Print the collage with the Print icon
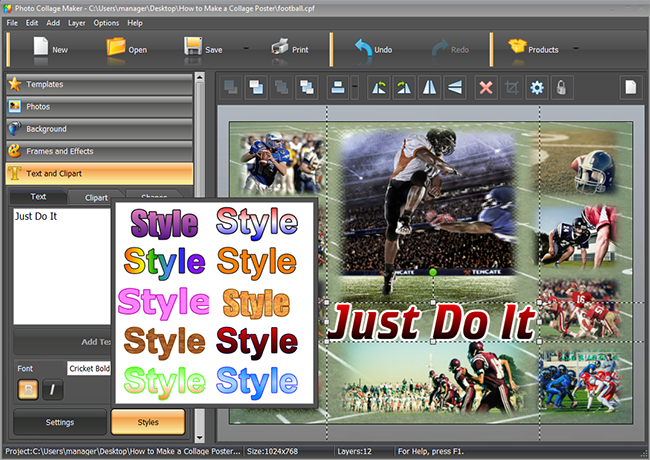Screen dimensions: 650x460 click(280, 46)
